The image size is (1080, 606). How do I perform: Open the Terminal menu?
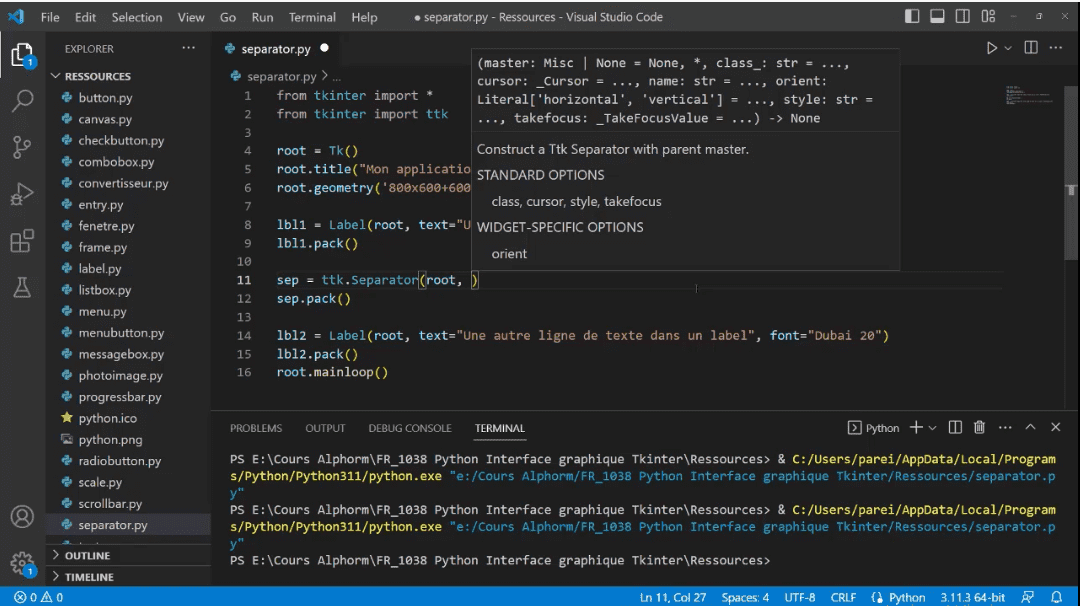[x=311, y=16]
